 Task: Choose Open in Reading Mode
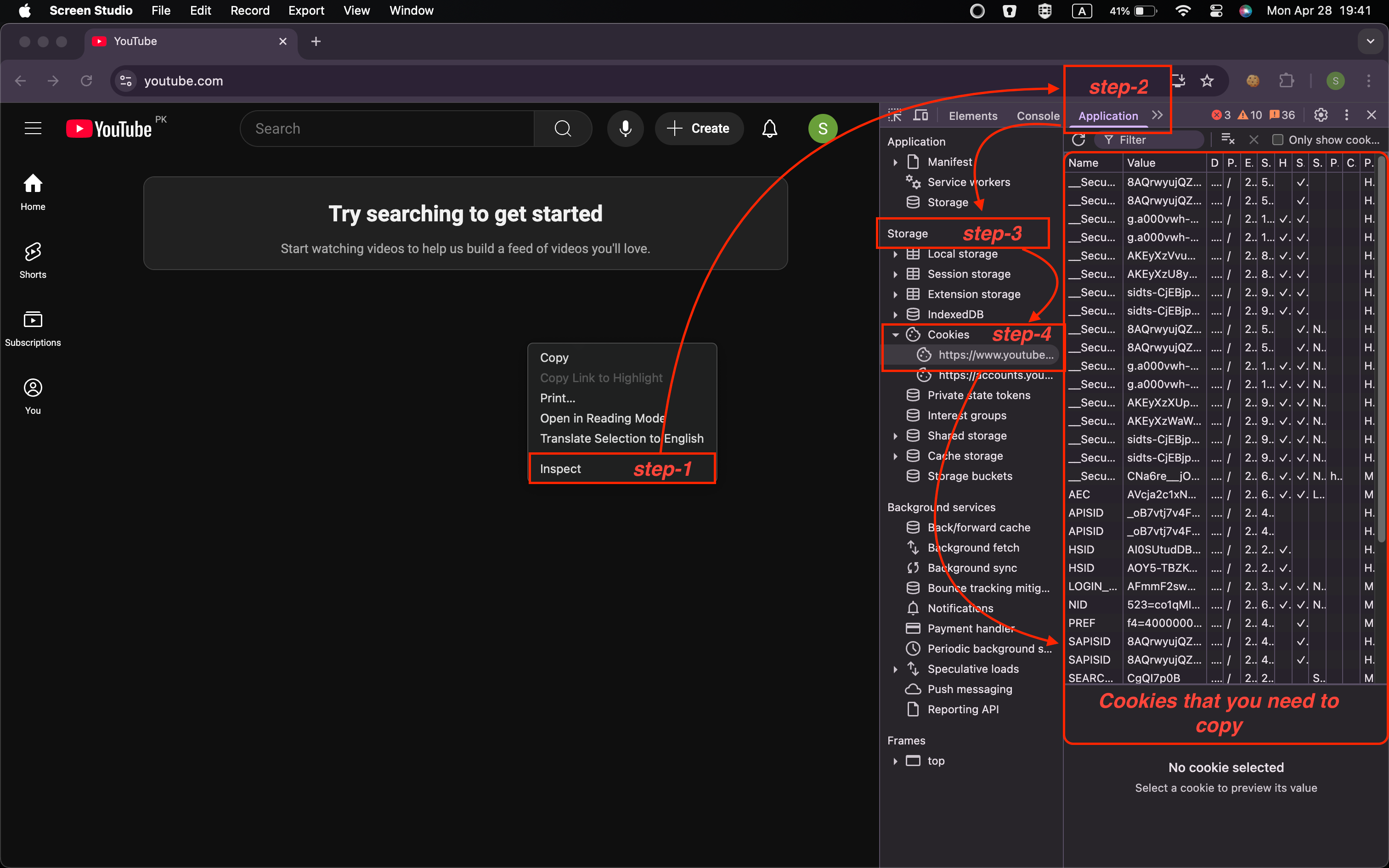tap(622, 418)
